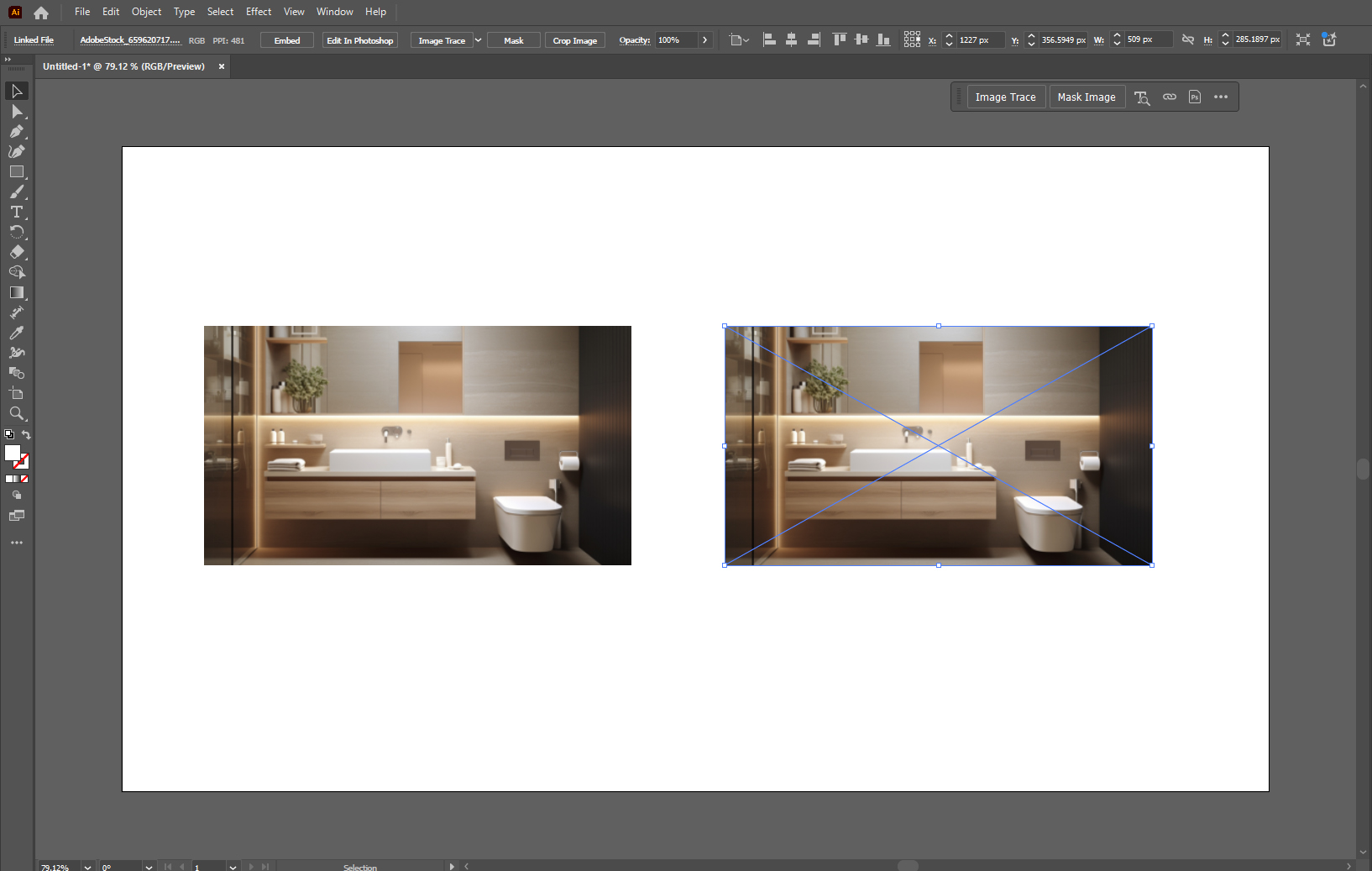Screen dimensions: 1372x871
Task: Select the Type tool
Action: click(16, 212)
